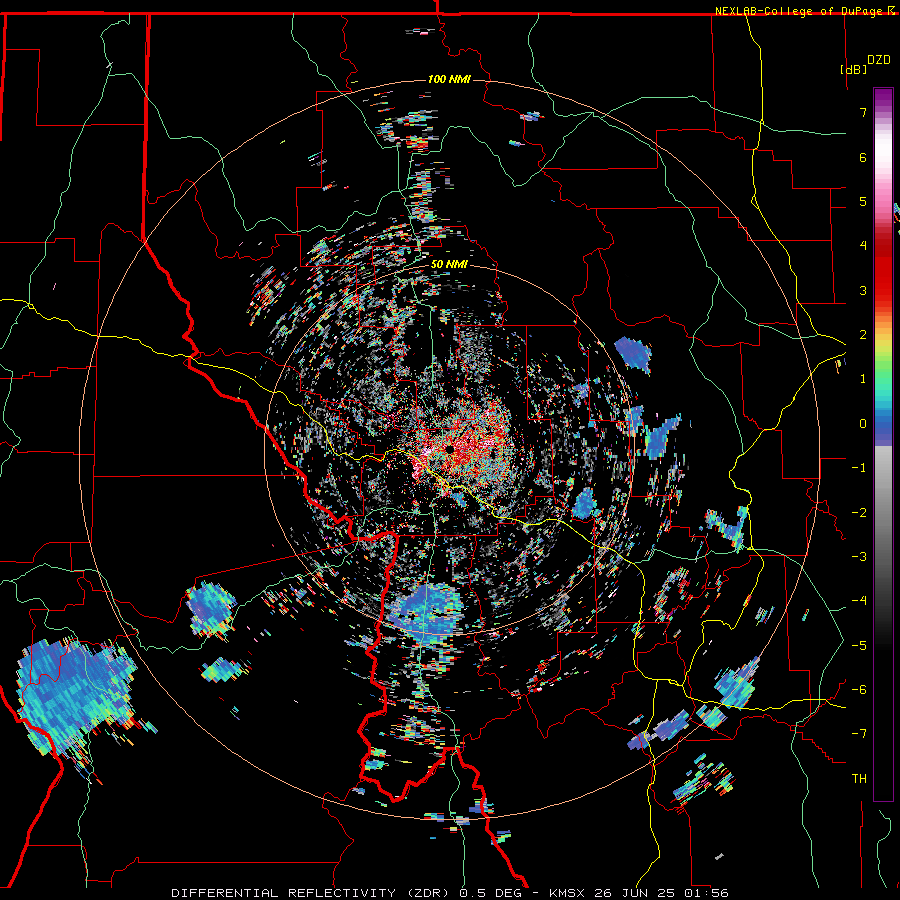Click the 0 value on the color scale
The height and width of the screenshot is (900, 900).
[x=863, y=424]
